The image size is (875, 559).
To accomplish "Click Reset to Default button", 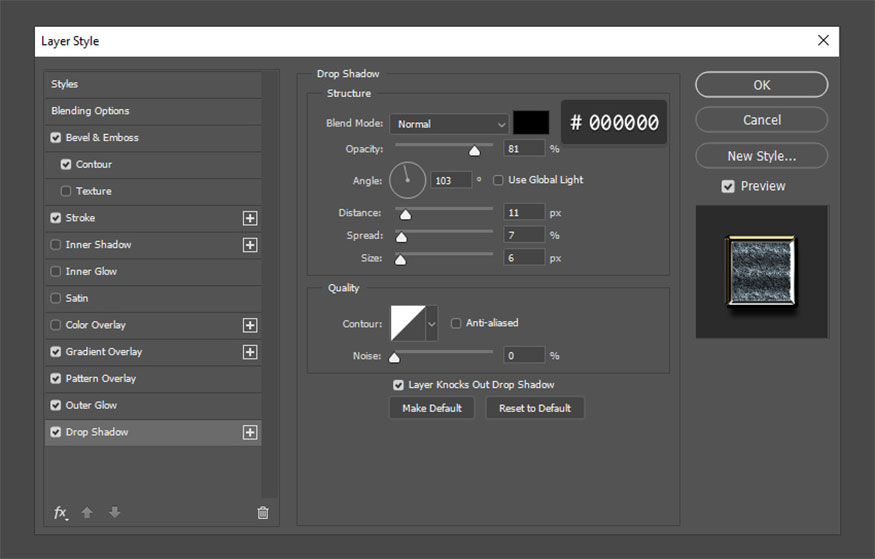I will (535, 408).
